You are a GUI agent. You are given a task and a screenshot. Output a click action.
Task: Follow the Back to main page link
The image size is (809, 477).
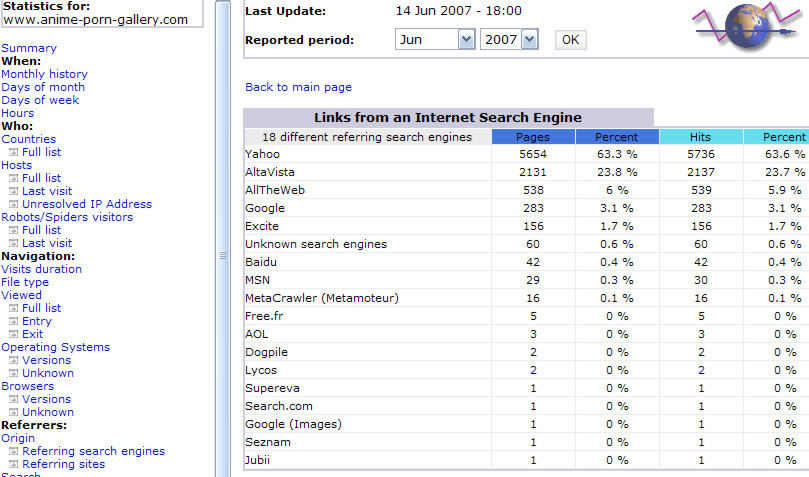click(298, 87)
